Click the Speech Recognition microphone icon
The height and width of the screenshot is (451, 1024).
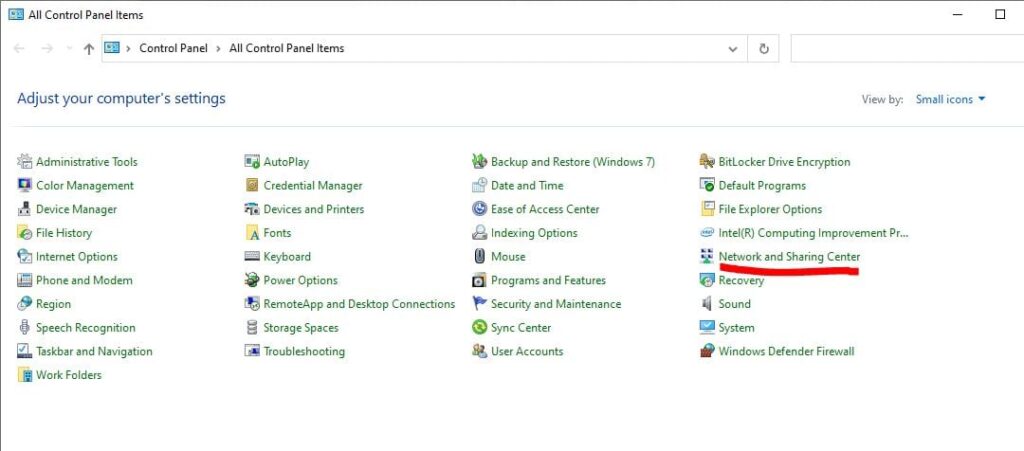pyautogui.click(x=25, y=328)
